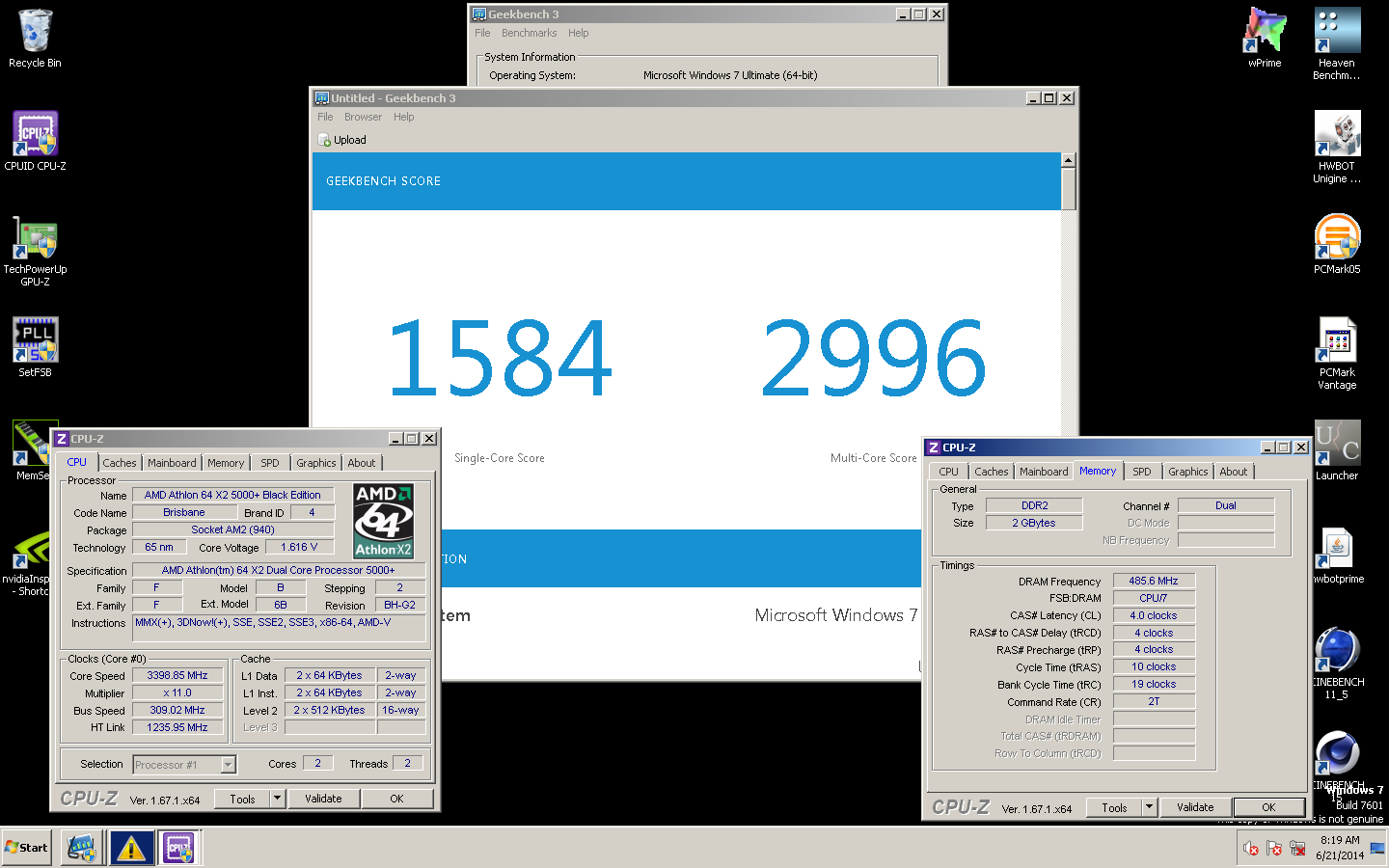Open wPrime desktop shortcut
The height and width of the screenshot is (868, 1389).
click(x=1265, y=39)
